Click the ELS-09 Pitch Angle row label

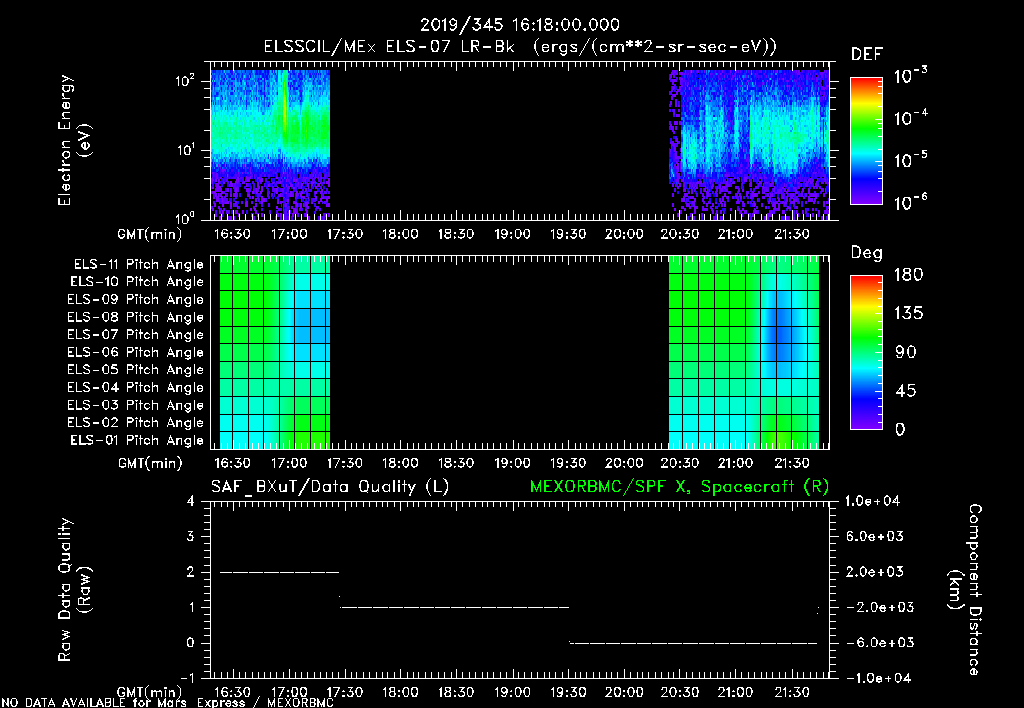click(136, 300)
